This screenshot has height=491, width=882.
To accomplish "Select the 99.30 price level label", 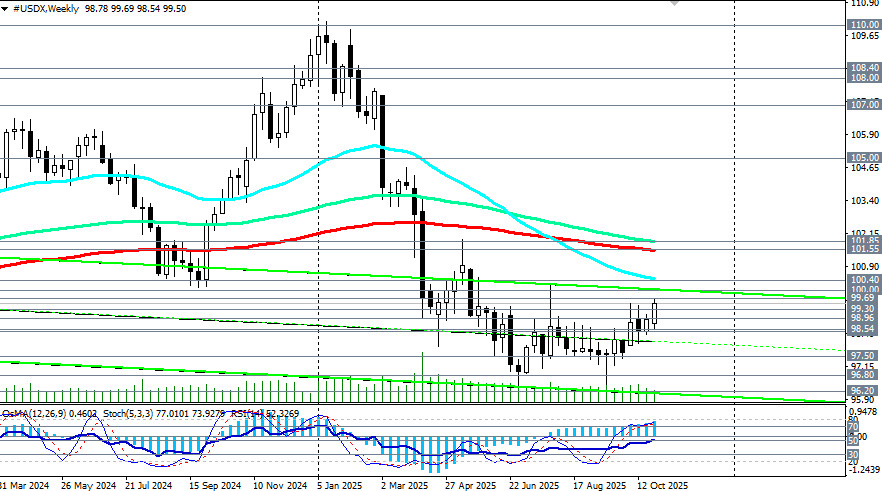I will coord(864,309).
